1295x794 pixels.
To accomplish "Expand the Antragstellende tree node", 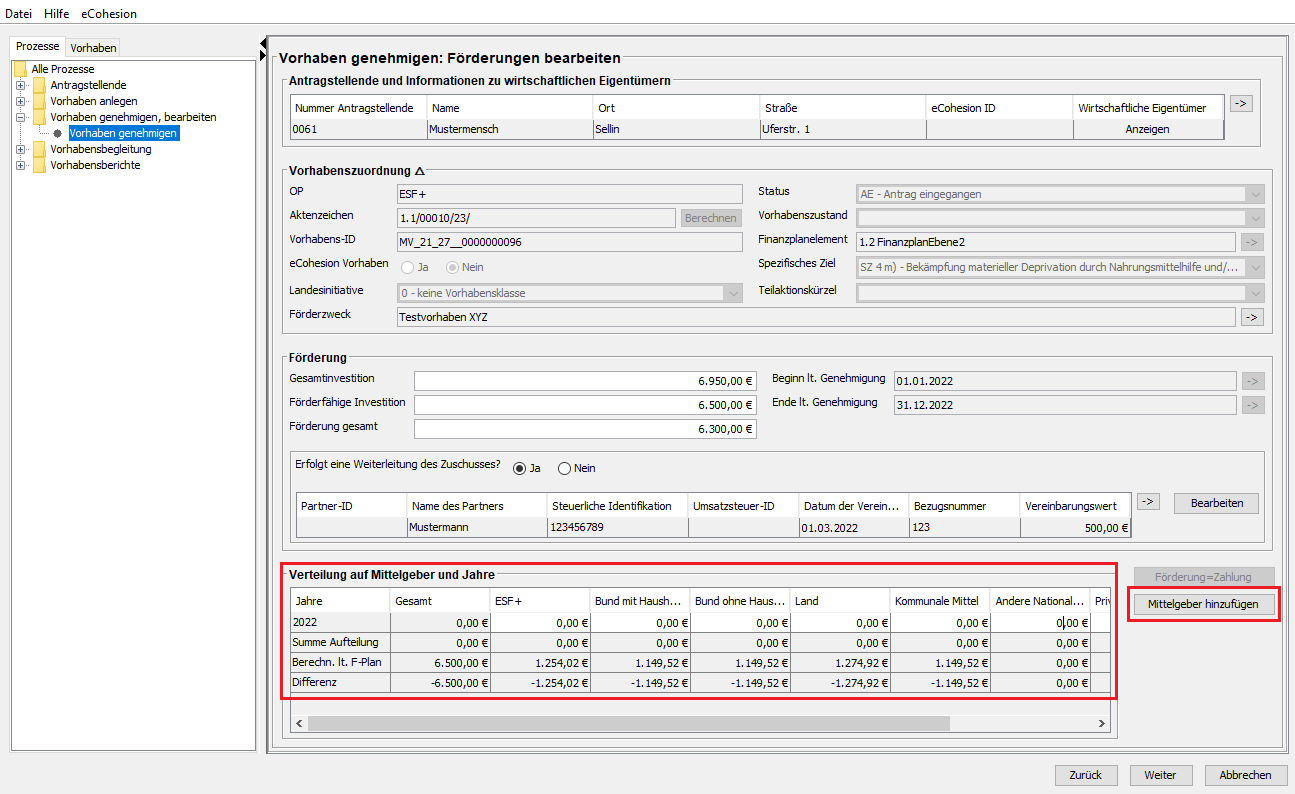I will coord(20,85).
